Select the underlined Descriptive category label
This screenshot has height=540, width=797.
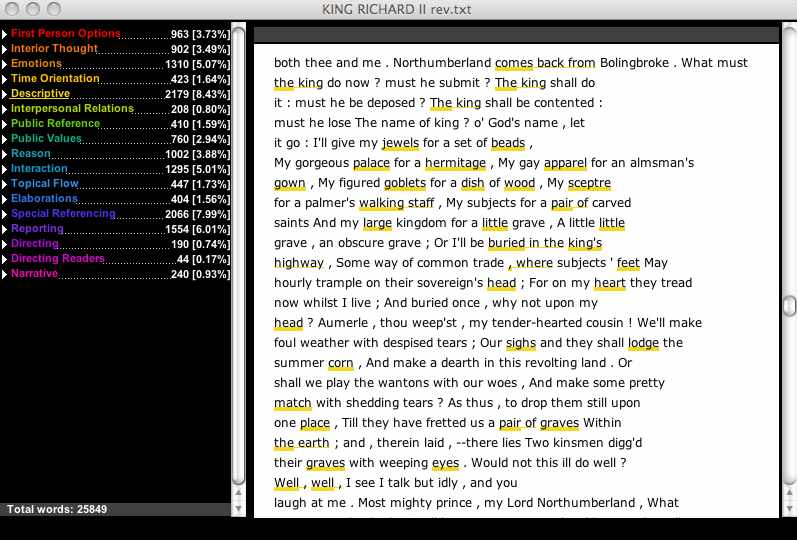click(40, 94)
